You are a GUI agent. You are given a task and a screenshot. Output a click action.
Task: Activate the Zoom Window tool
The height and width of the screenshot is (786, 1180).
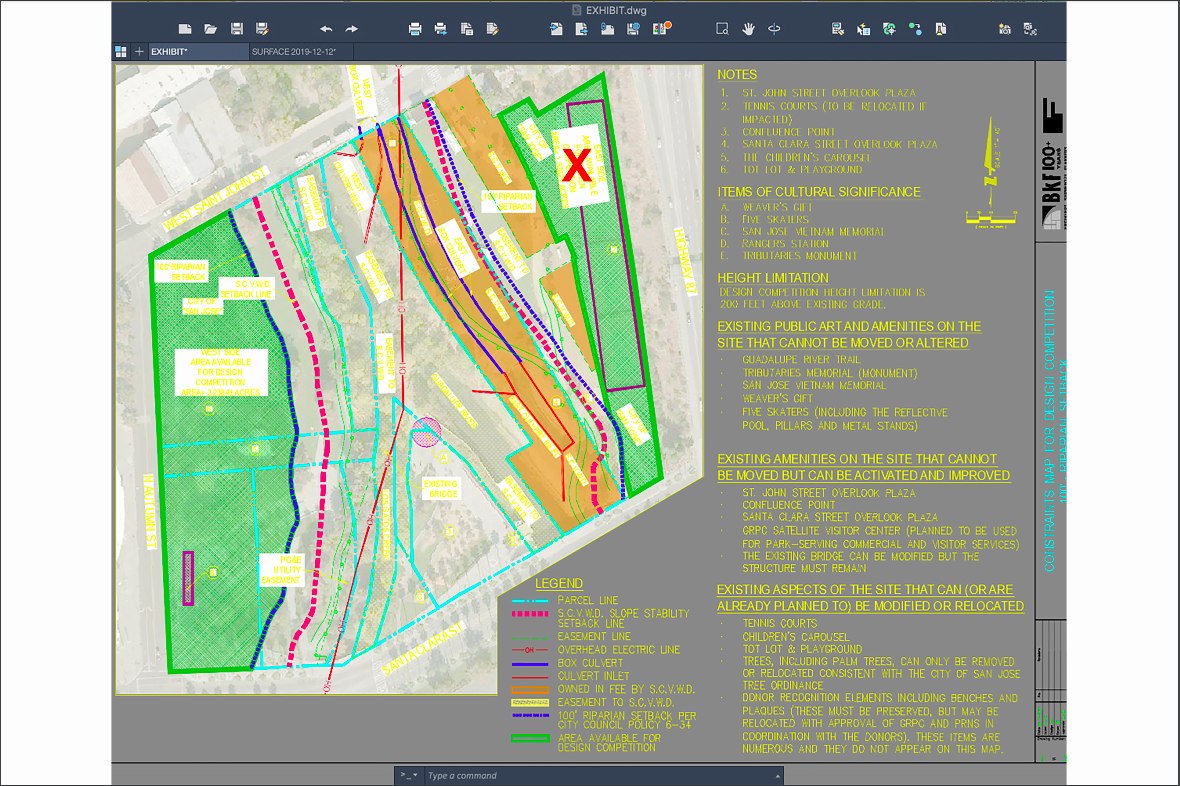pos(722,29)
